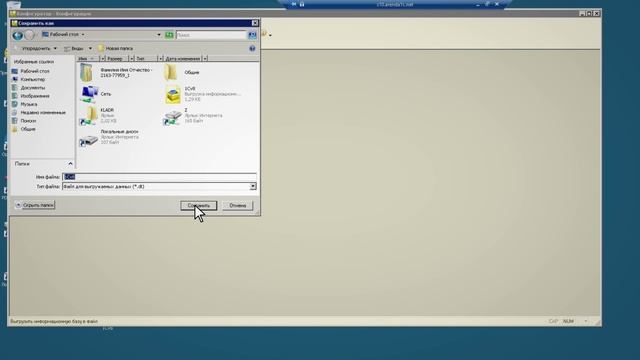Sort files by the Размер column header
This screenshot has width=640, height=360.
117,59
